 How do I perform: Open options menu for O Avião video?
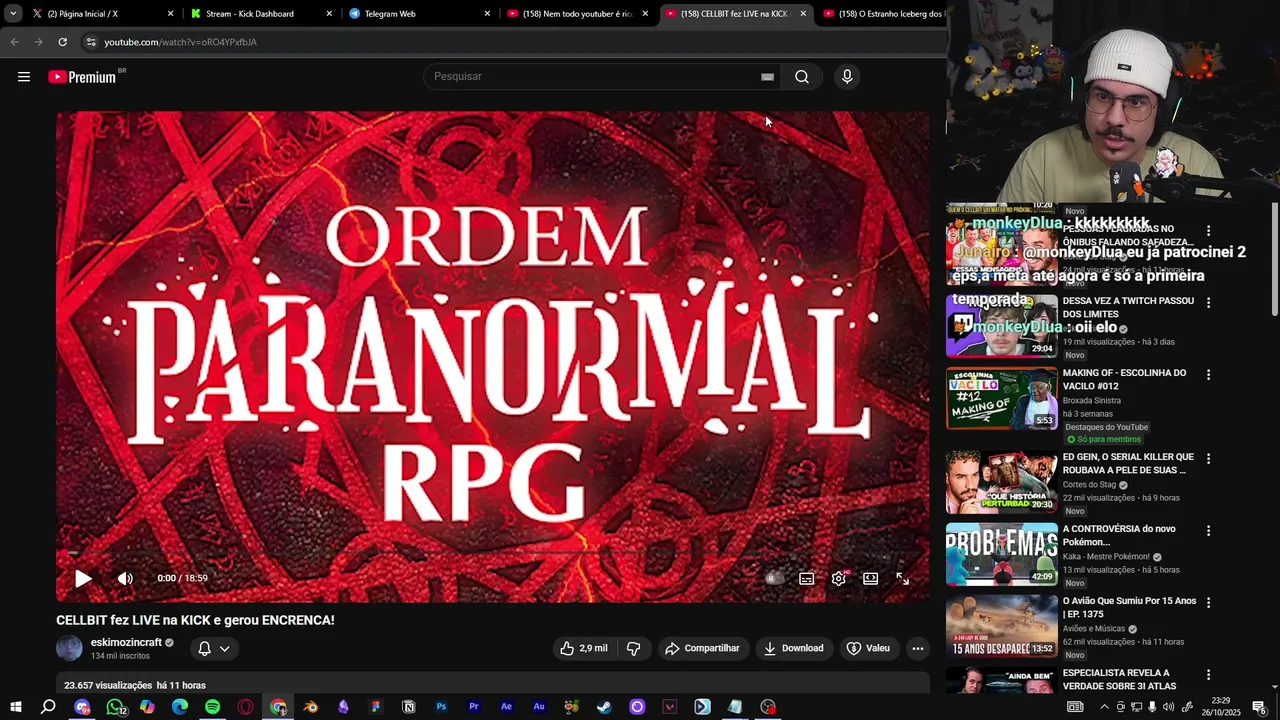1208,603
